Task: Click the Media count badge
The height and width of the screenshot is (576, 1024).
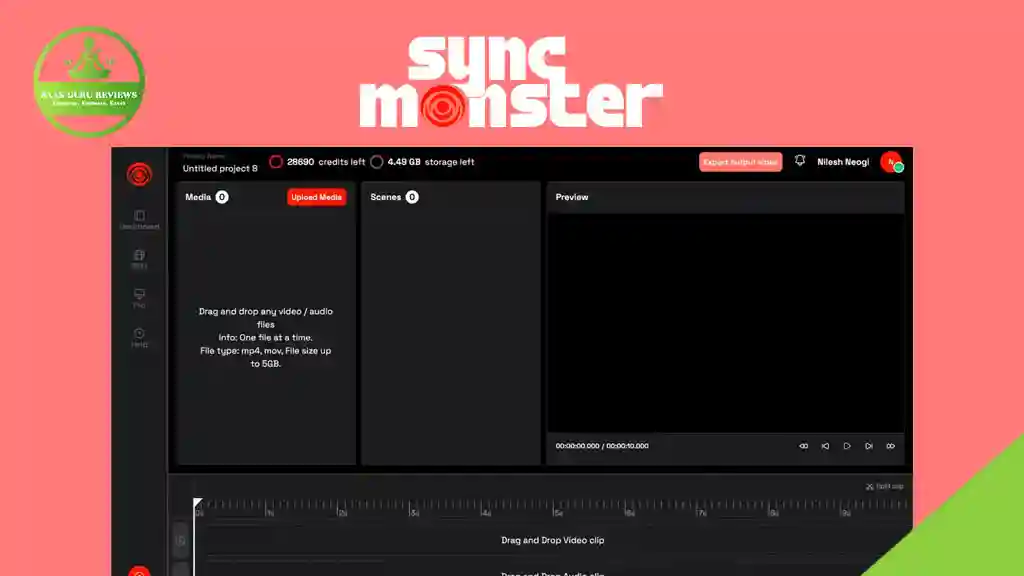Action: [x=222, y=197]
